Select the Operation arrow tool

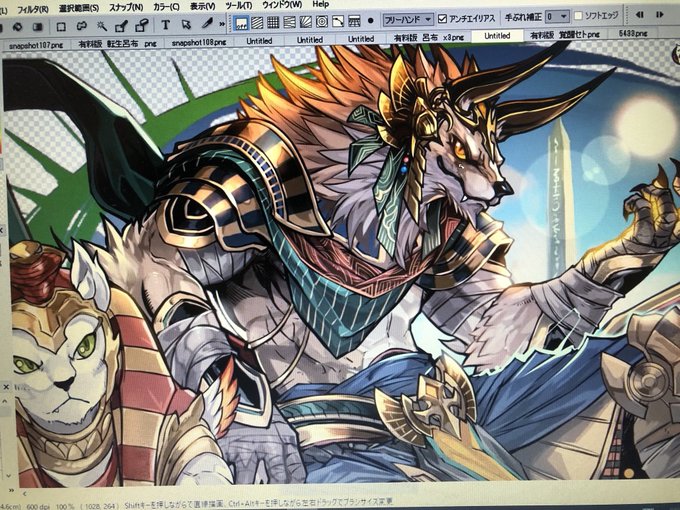click(186, 24)
